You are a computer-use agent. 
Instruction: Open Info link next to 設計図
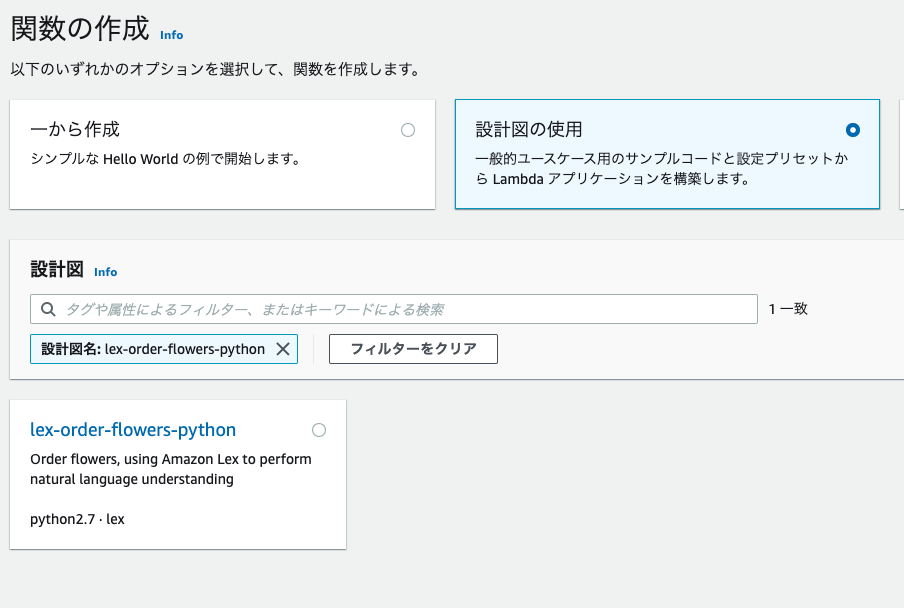[106, 272]
